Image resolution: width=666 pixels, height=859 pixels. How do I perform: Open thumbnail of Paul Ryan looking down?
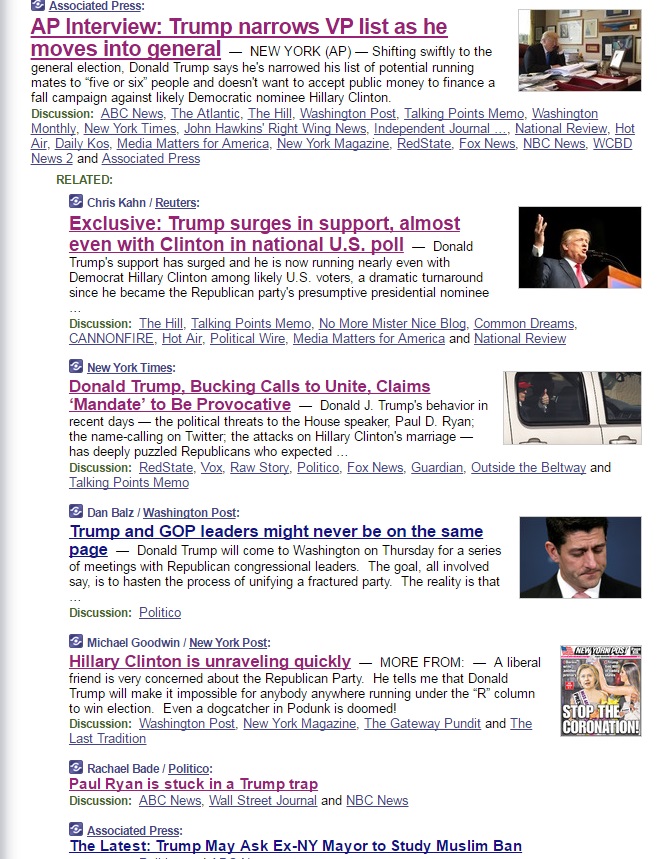point(580,557)
